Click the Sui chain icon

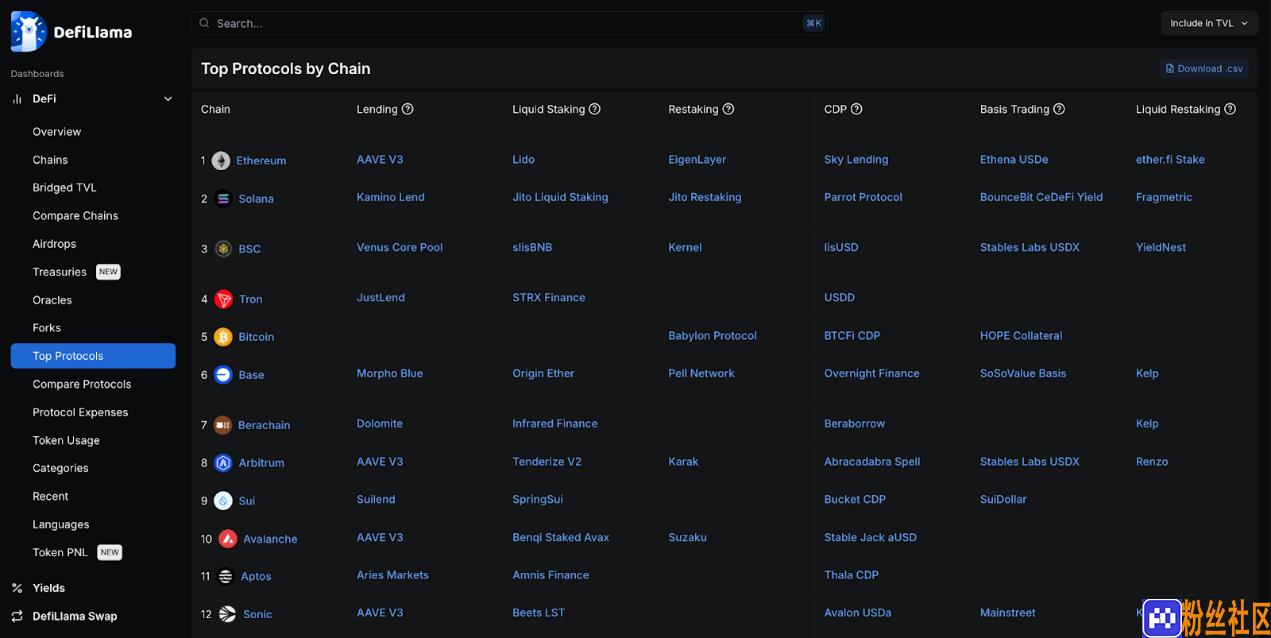click(x=223, y=501)
